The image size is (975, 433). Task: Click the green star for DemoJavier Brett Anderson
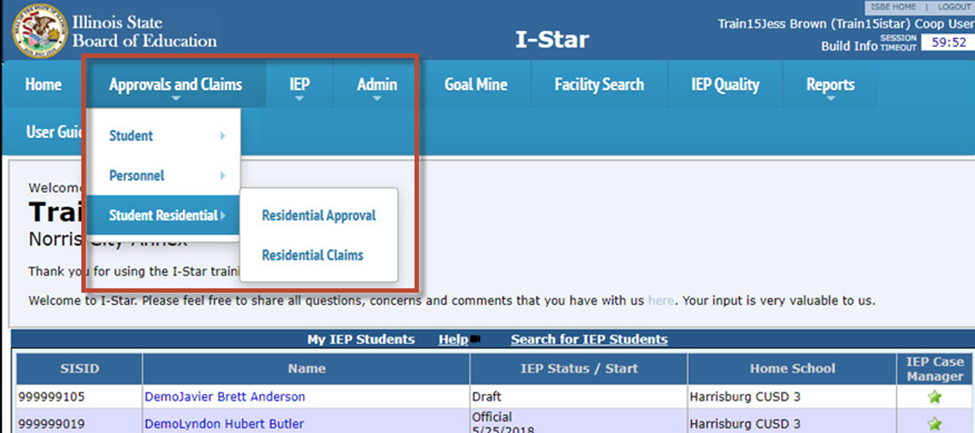click(x=935, y=397)
